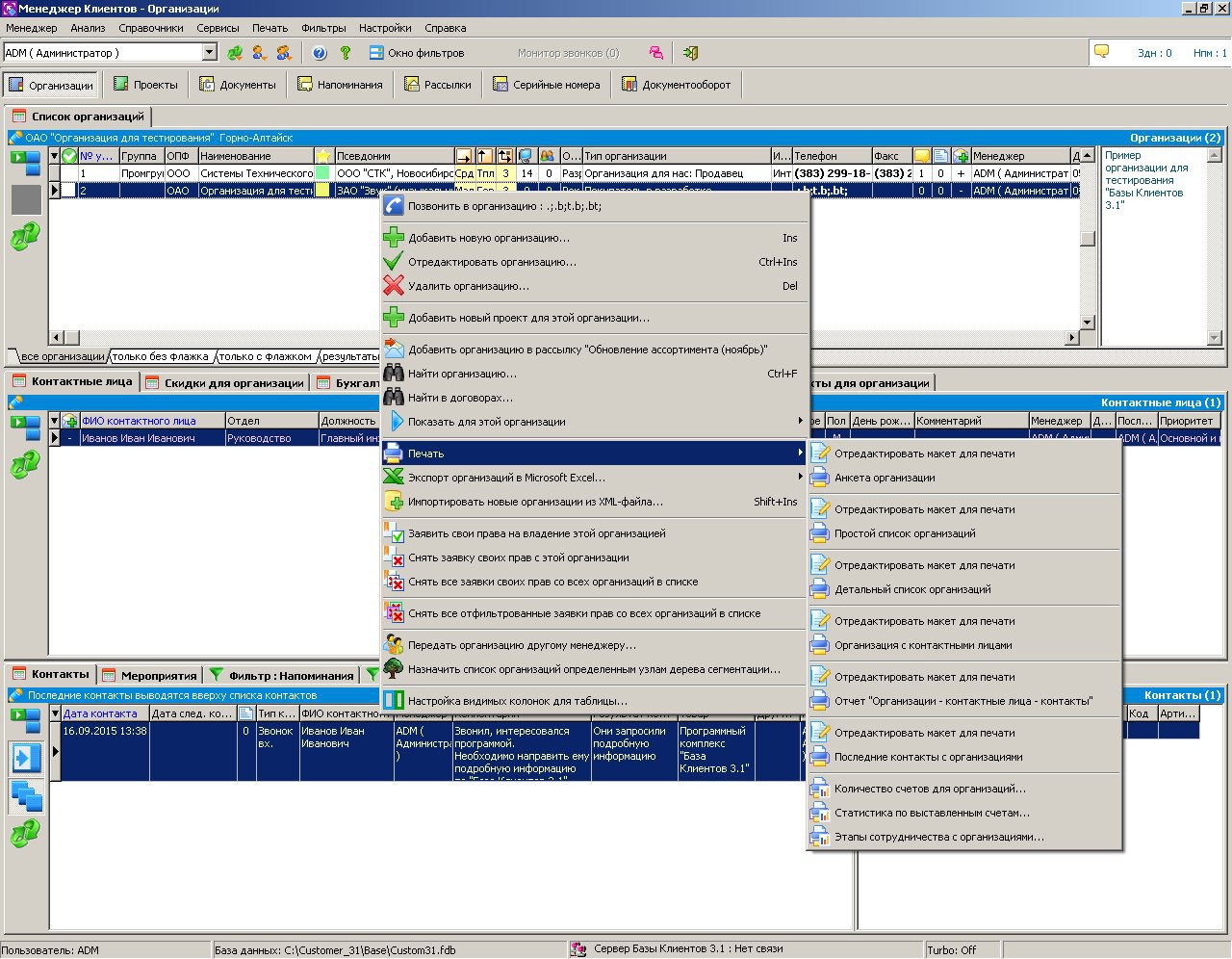
Task: Click green refresh arrows beside organizations list
Action: pyautogui.click(x=25, y=236)
